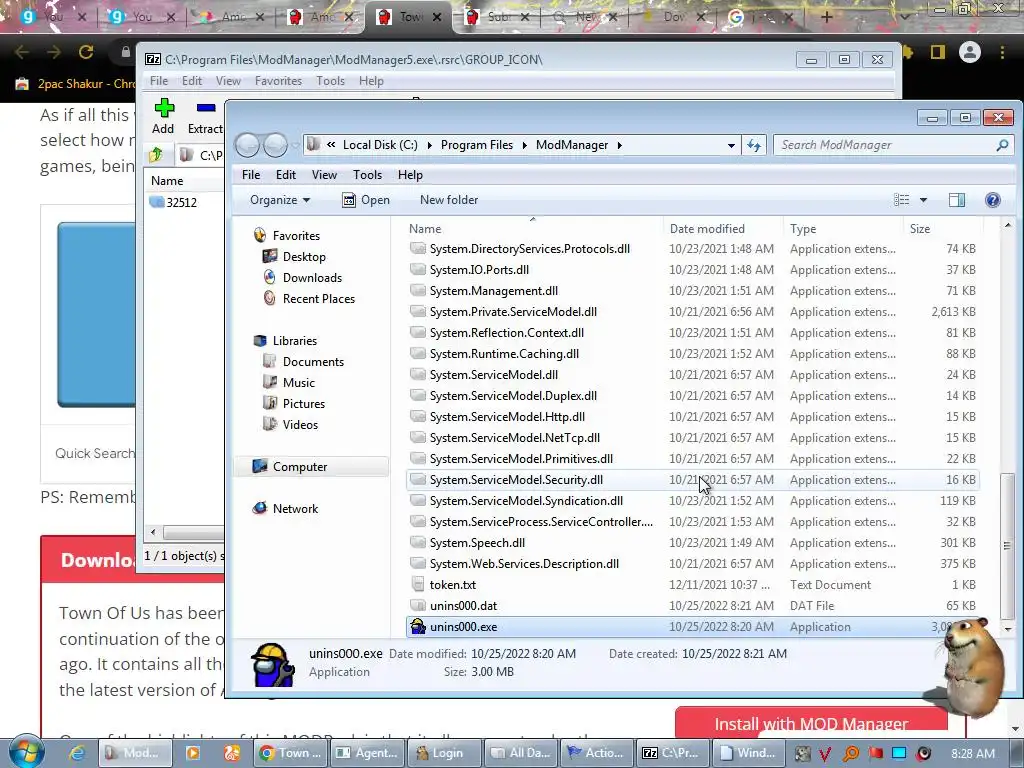Open the Organize dropdown
Screen dimensions: 1024x768
280,200
